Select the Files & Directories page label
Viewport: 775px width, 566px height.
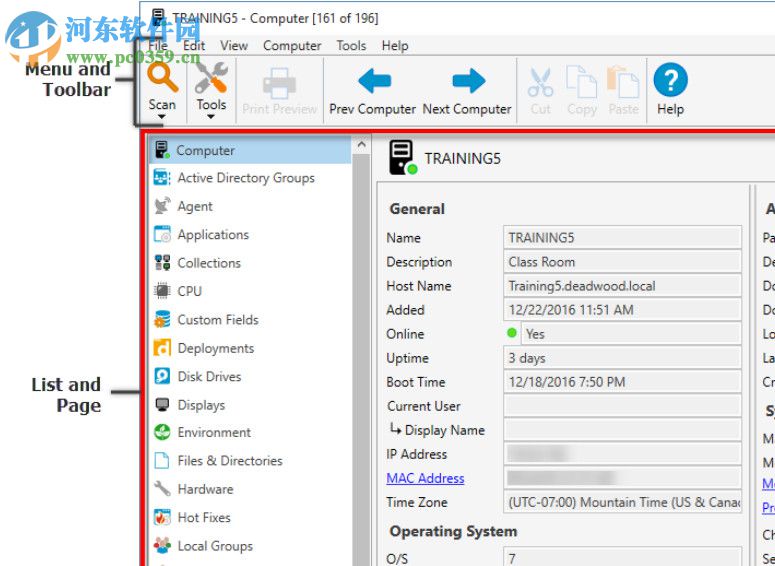coord(230,460)
